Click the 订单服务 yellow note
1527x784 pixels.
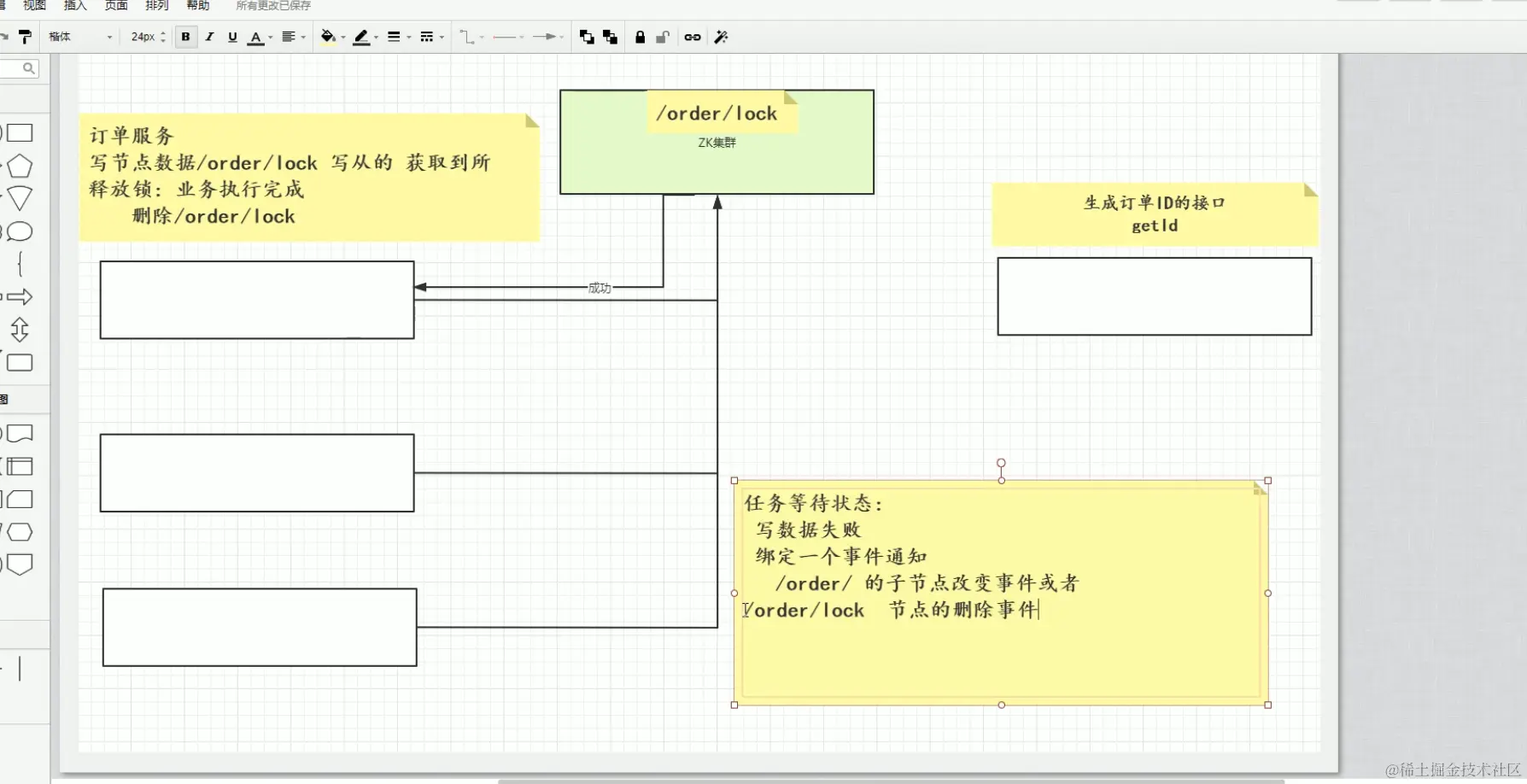pyautogui.click(x=309, y=177)
